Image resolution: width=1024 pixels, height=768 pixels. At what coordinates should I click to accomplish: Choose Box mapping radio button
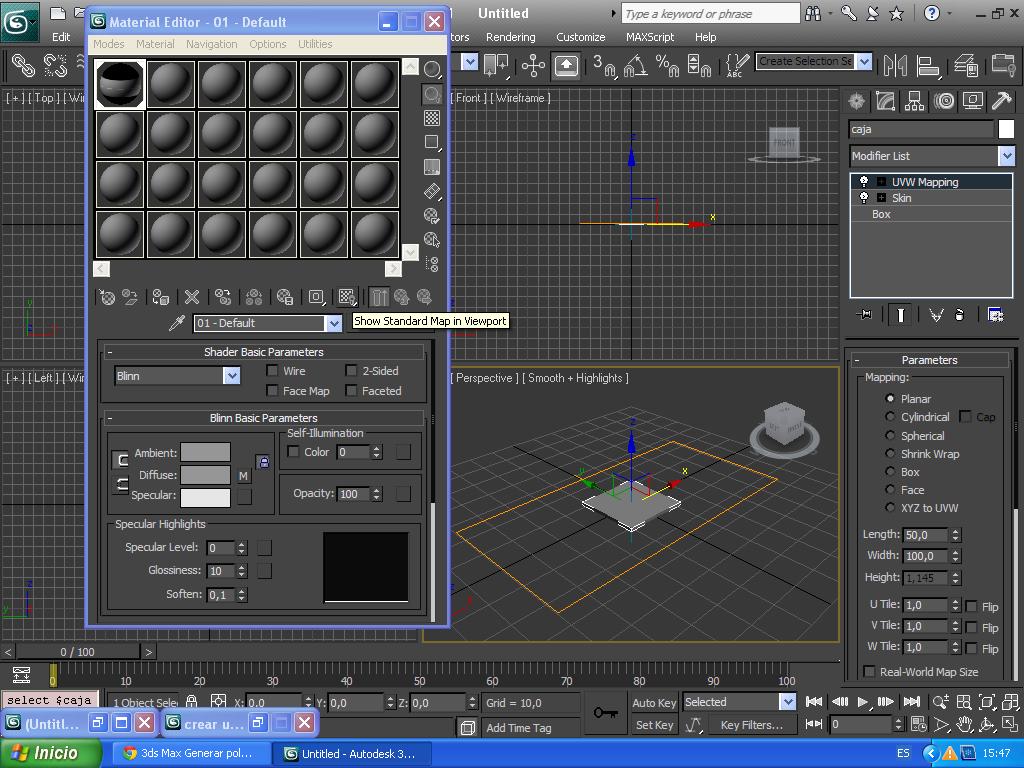coord(890,472)
